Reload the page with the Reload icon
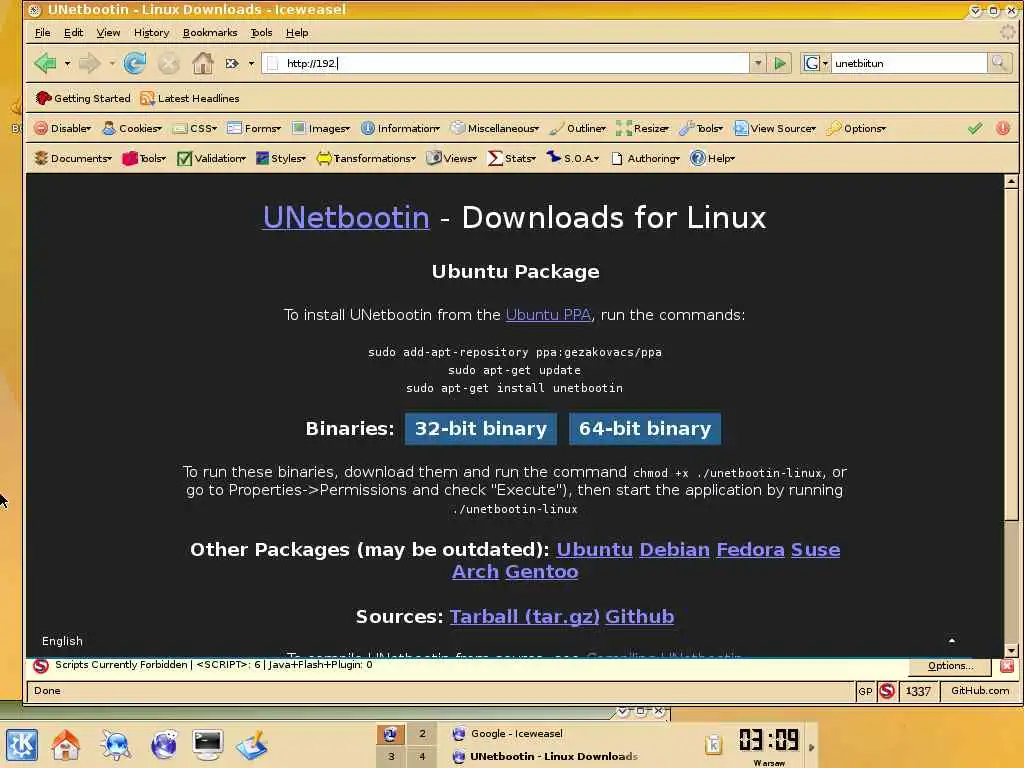Viewport: 1024px width, 768px height. coord(135,63)
